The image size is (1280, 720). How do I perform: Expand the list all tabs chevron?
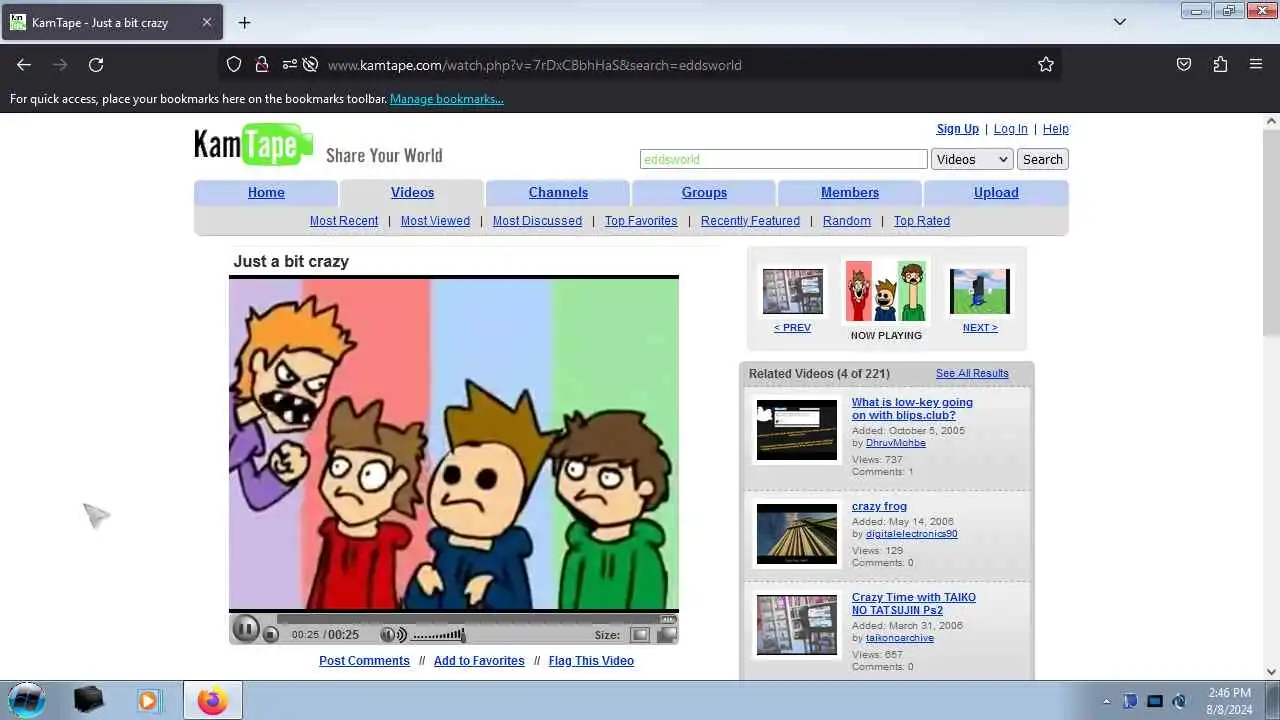1120,22
